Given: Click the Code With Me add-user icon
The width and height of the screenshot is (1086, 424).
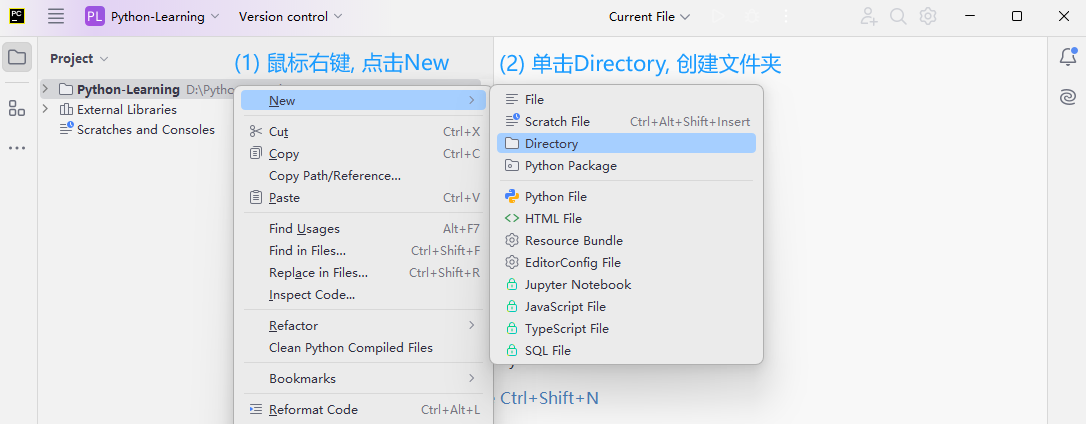Looking at the screenshot, I should (869, 17).
